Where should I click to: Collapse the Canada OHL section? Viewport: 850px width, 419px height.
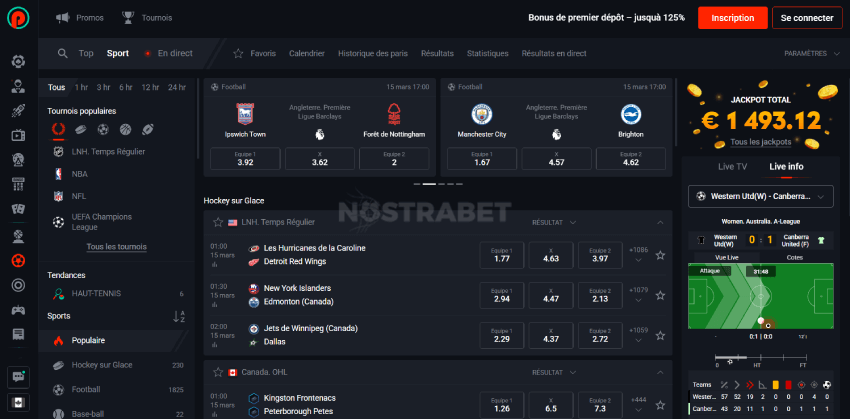coord(660,372)
